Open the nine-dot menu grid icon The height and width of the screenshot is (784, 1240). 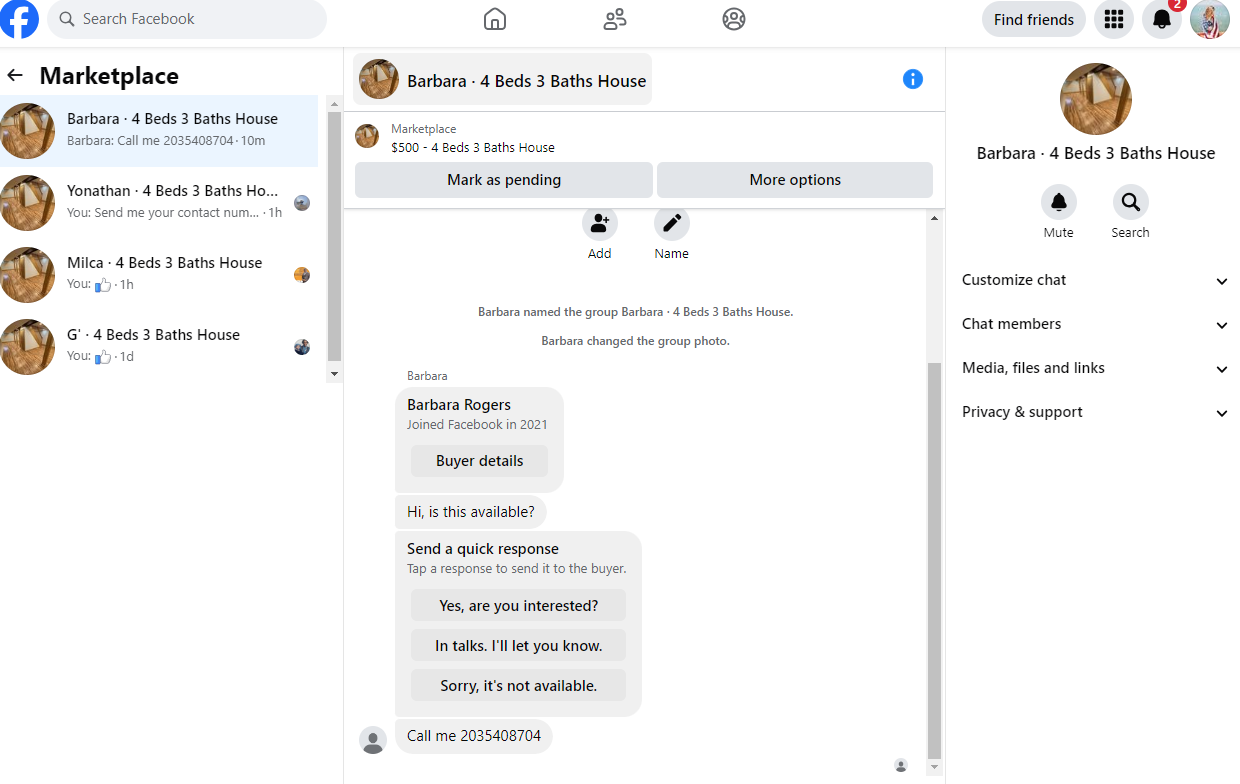coord(1114,19)
